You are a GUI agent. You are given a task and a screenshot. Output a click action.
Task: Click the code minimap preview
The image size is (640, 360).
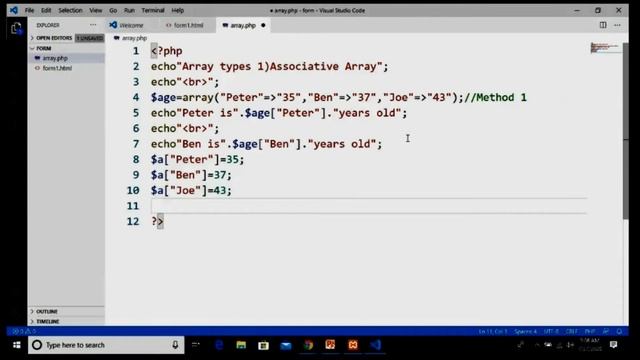click(x=605, y=47)
